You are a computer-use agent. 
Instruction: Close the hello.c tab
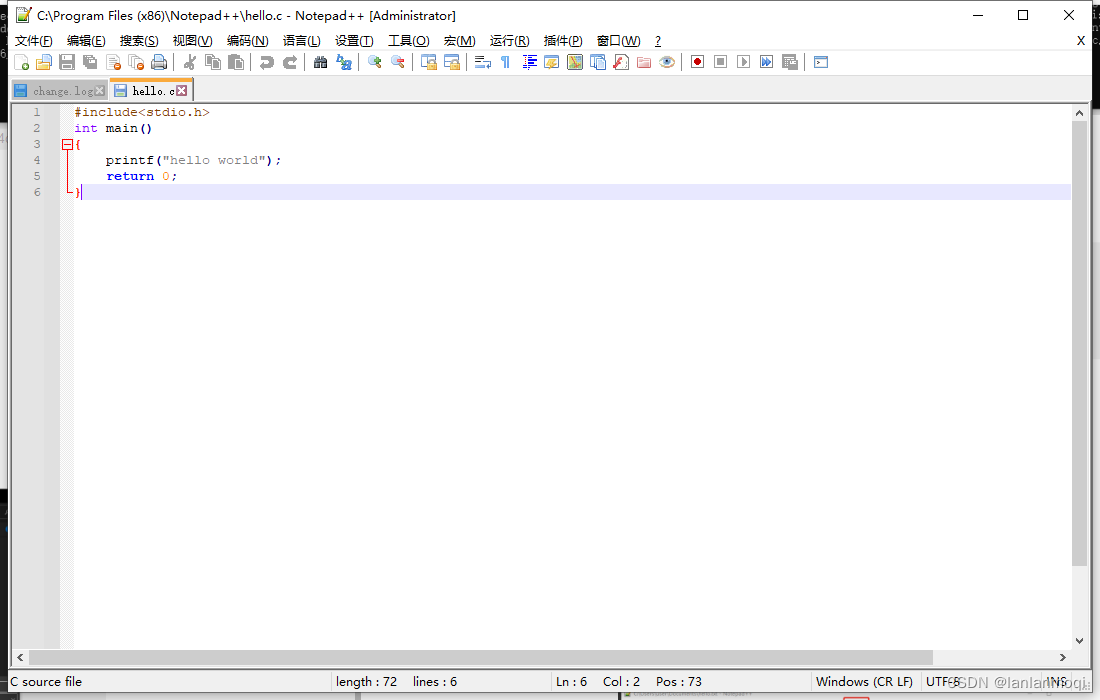click(x=182, y=89)
